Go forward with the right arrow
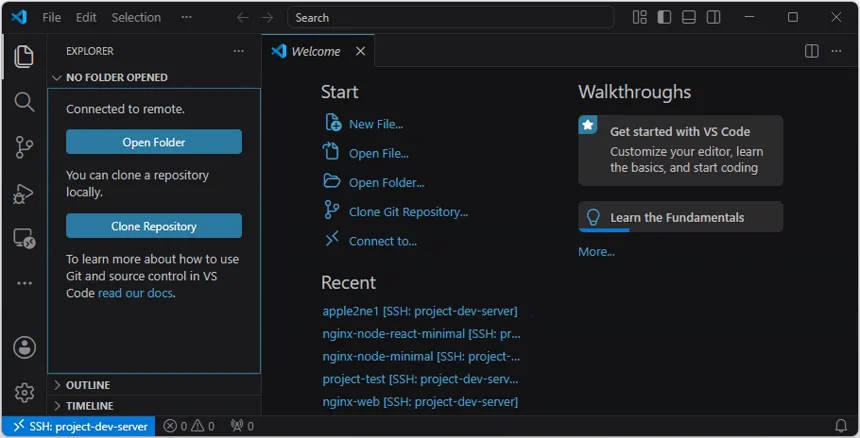Screen dimensions: 860x438 coord(267,18)
